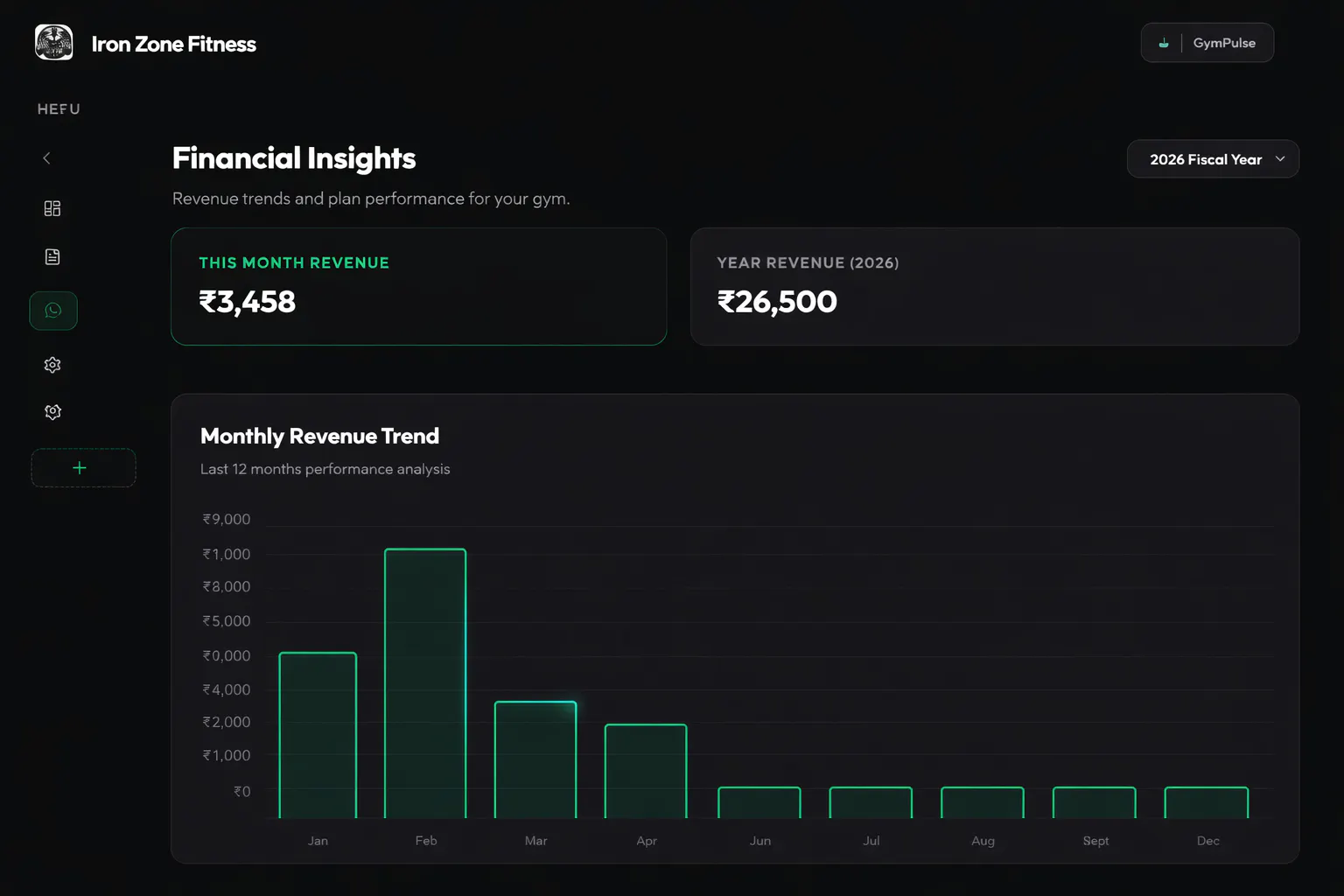Open the upper gear settings icon
The image size is (1344, 896).
click(52, 365)
